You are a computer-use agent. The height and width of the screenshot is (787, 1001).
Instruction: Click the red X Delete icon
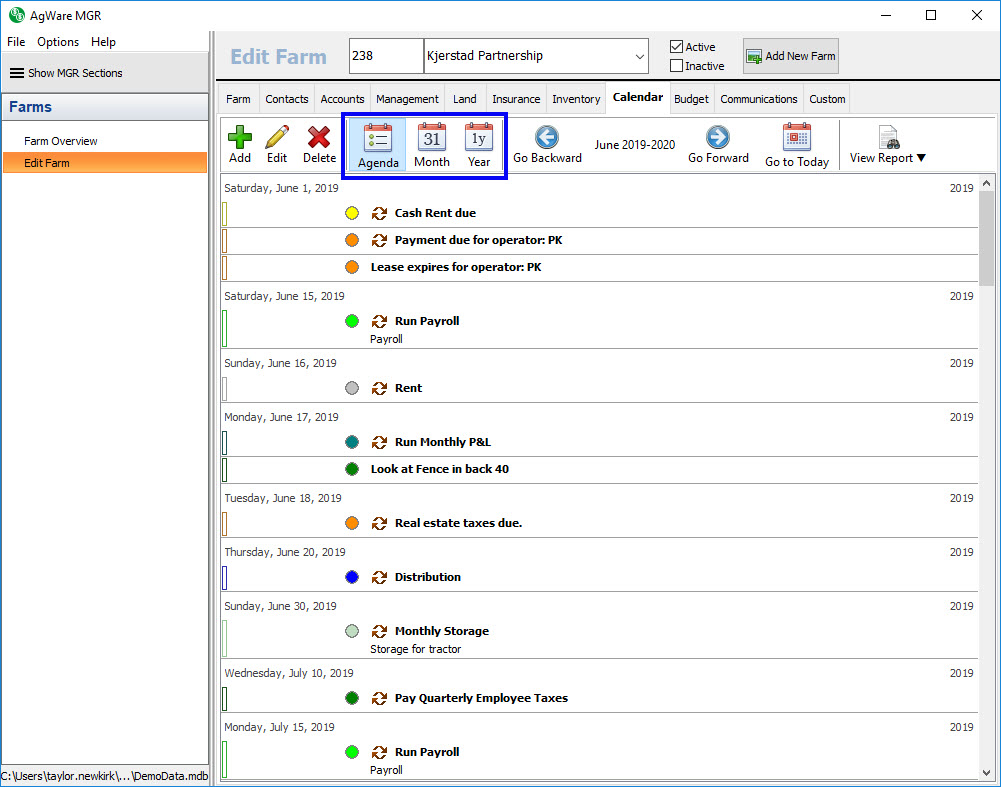click(x=319, y=138)
